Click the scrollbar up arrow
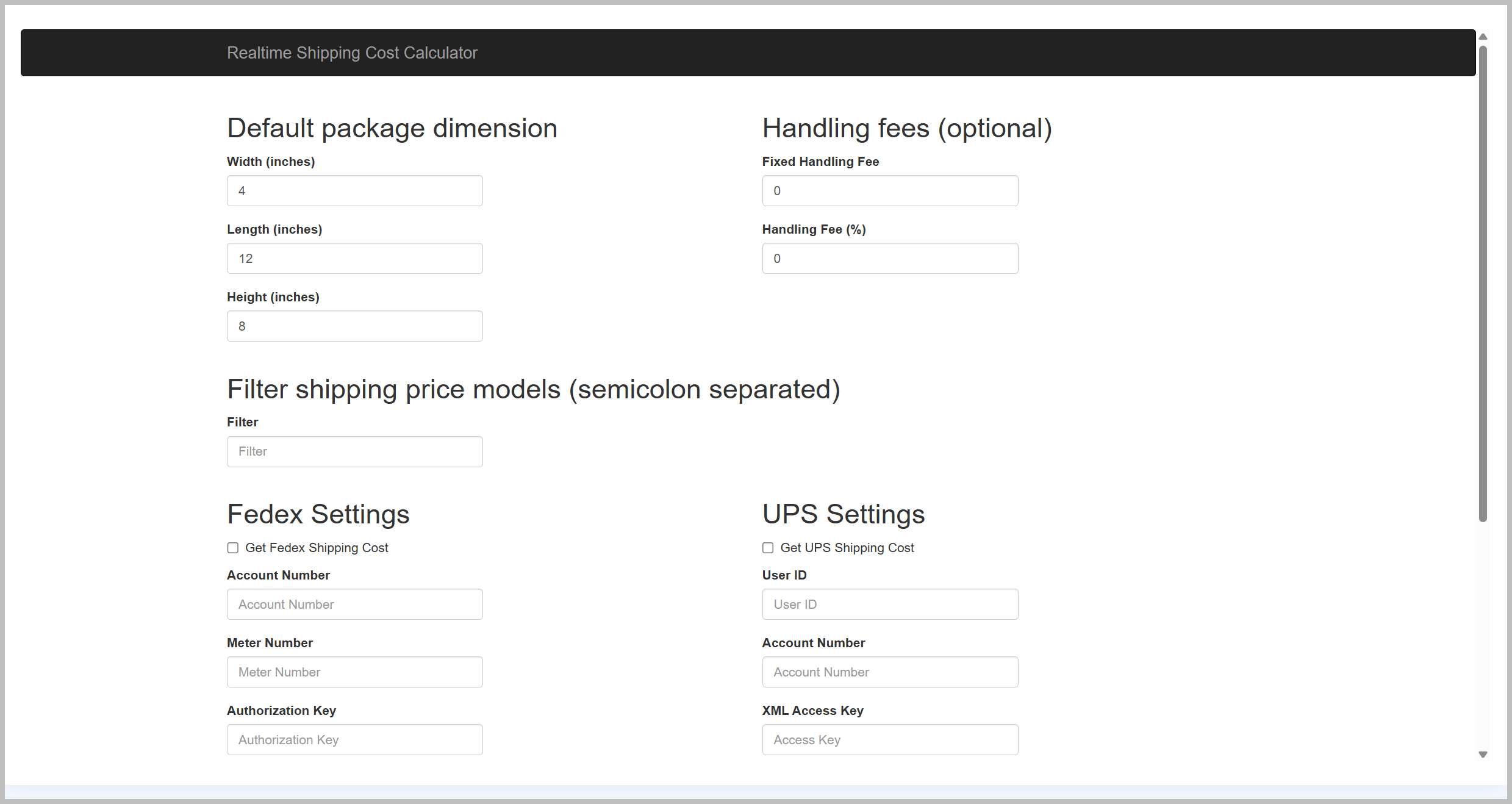 pyautogui.click(x=1483, y=37)
